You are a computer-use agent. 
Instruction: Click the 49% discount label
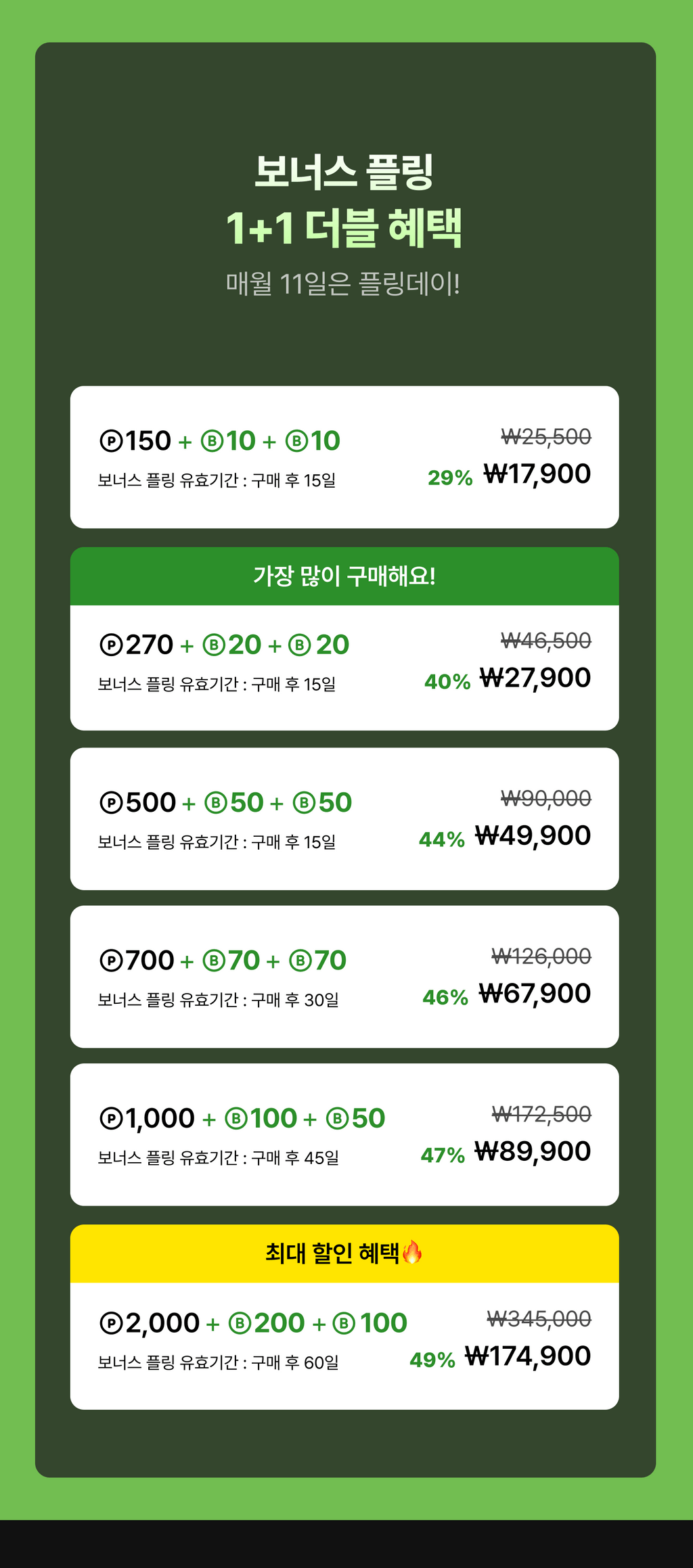pyautogui.click(x=432, y=1360)
